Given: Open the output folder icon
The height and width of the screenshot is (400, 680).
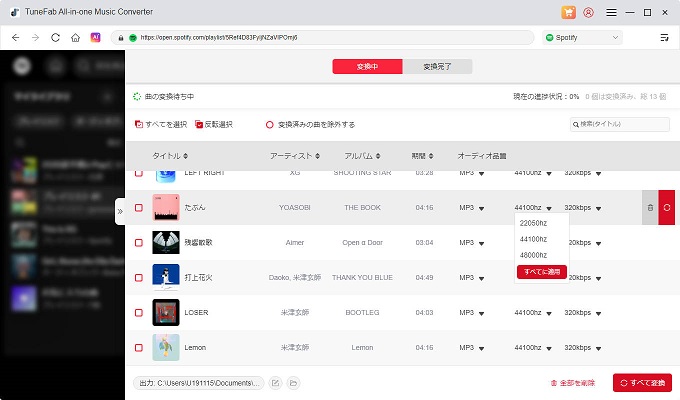Looking at the screenshot, I should click(294, 383).
